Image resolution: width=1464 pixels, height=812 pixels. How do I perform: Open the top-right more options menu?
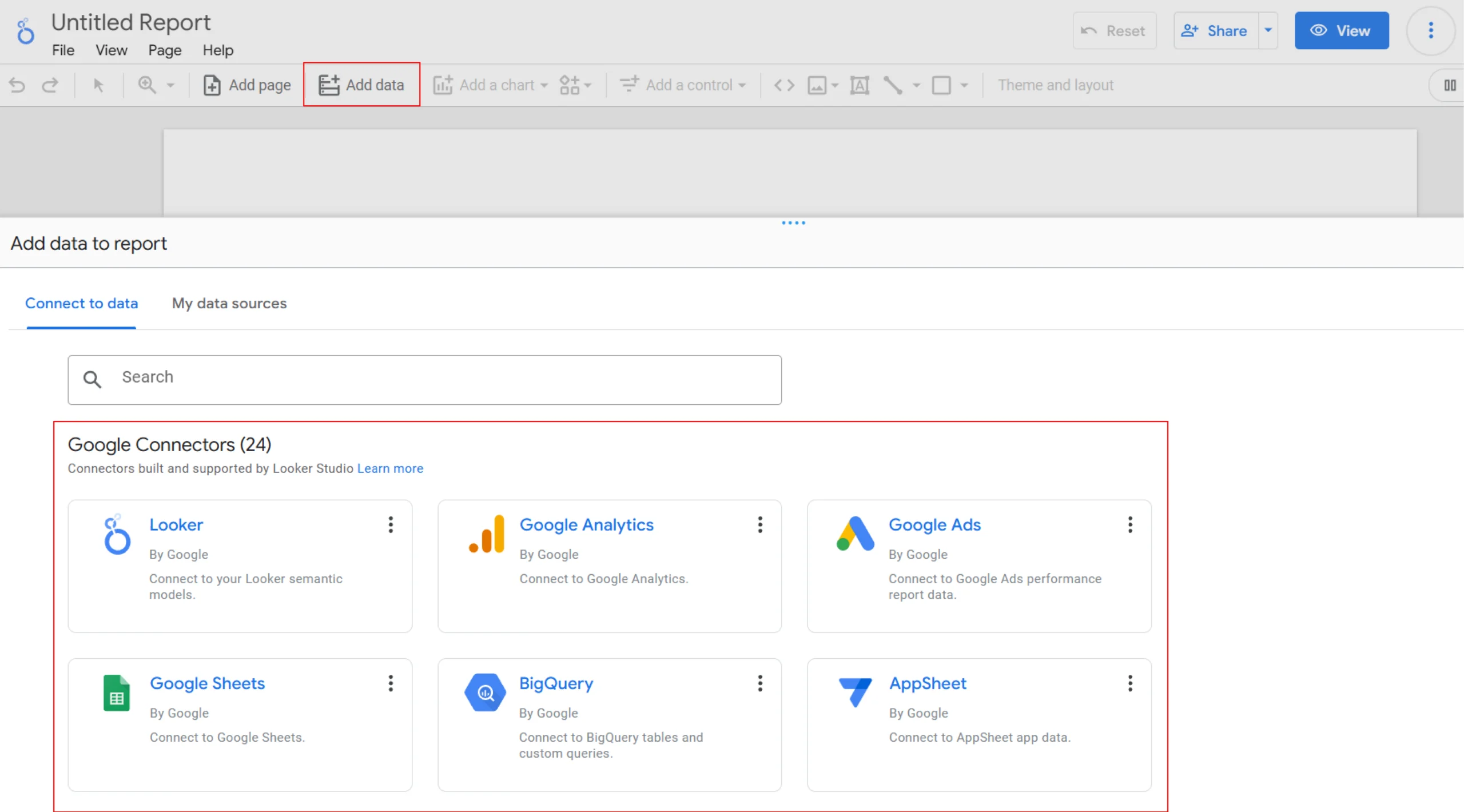pos(1431,31)
